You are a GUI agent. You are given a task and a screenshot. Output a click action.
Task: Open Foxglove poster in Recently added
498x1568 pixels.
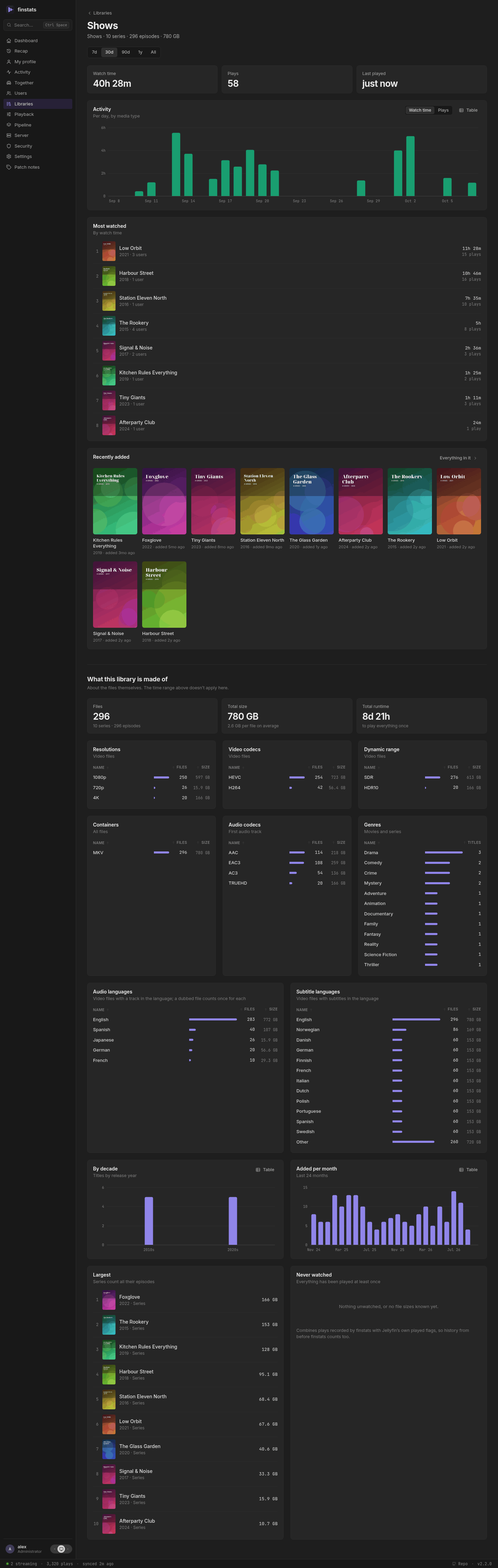point(164,502)
